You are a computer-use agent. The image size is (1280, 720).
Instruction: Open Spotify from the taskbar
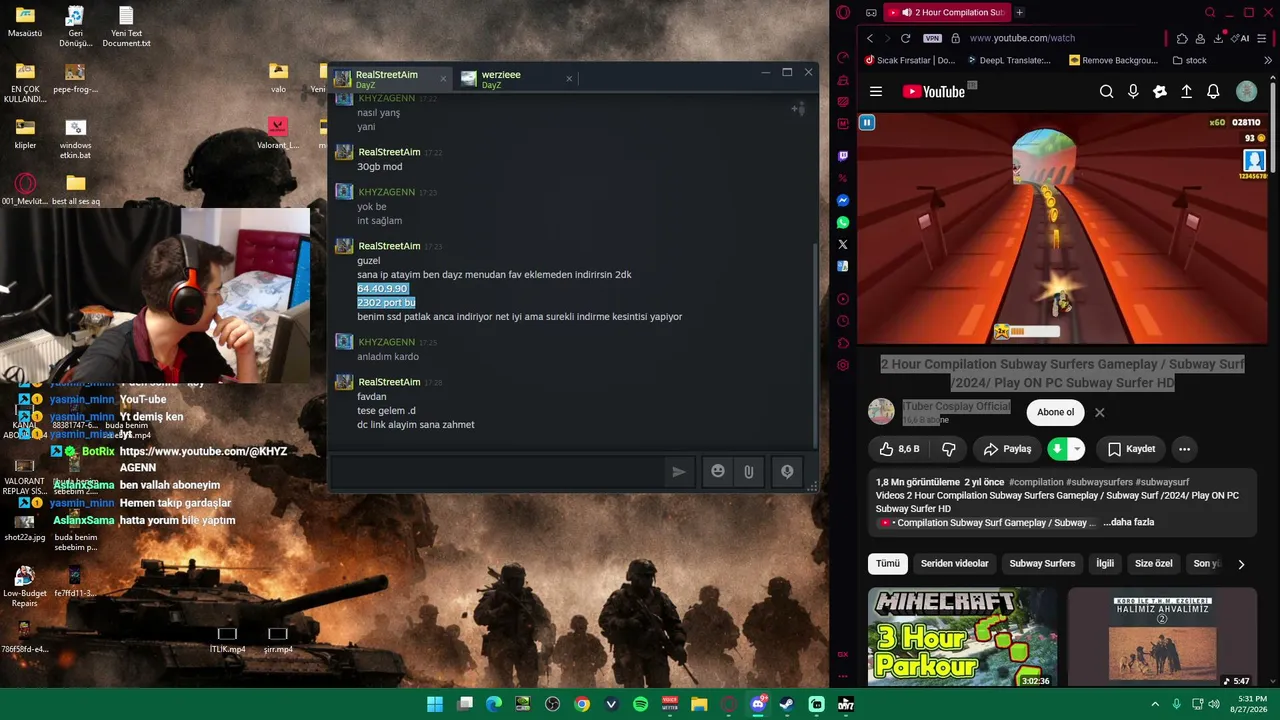coord(641,704)
